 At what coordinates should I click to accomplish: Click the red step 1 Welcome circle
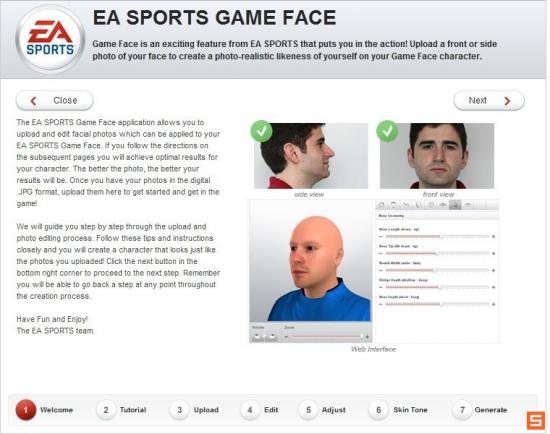[26, 410]
